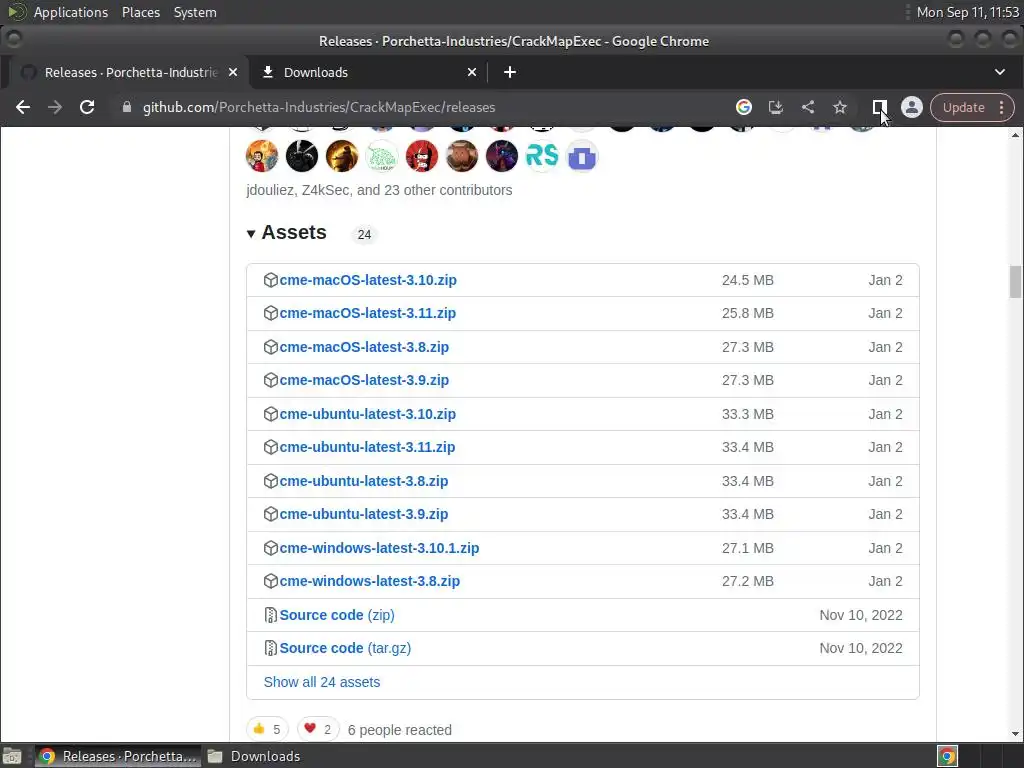1024x768 pixels.
Task: Click the file-zip icon beside Source code (zip)
Action: pos(270,615)
